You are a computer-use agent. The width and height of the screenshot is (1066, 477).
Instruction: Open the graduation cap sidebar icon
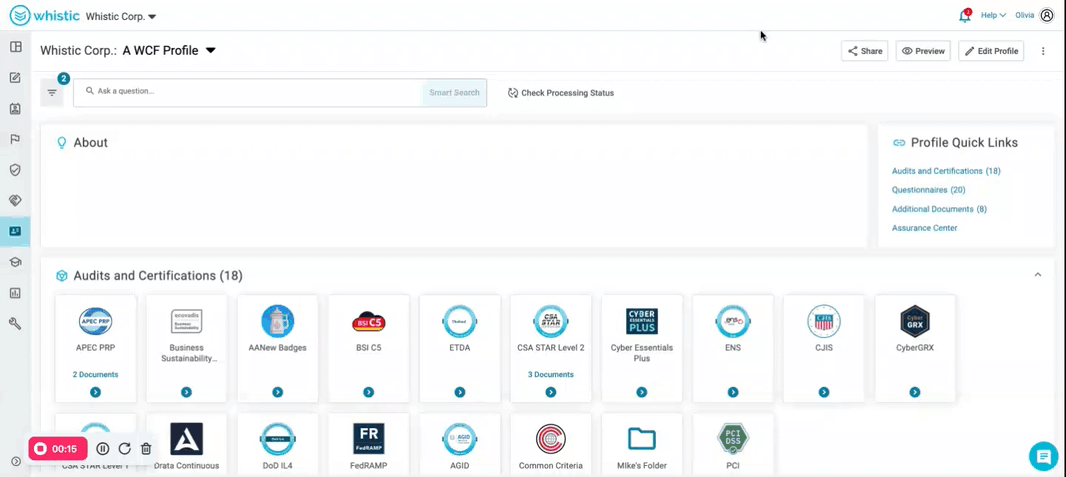[15, 262]
